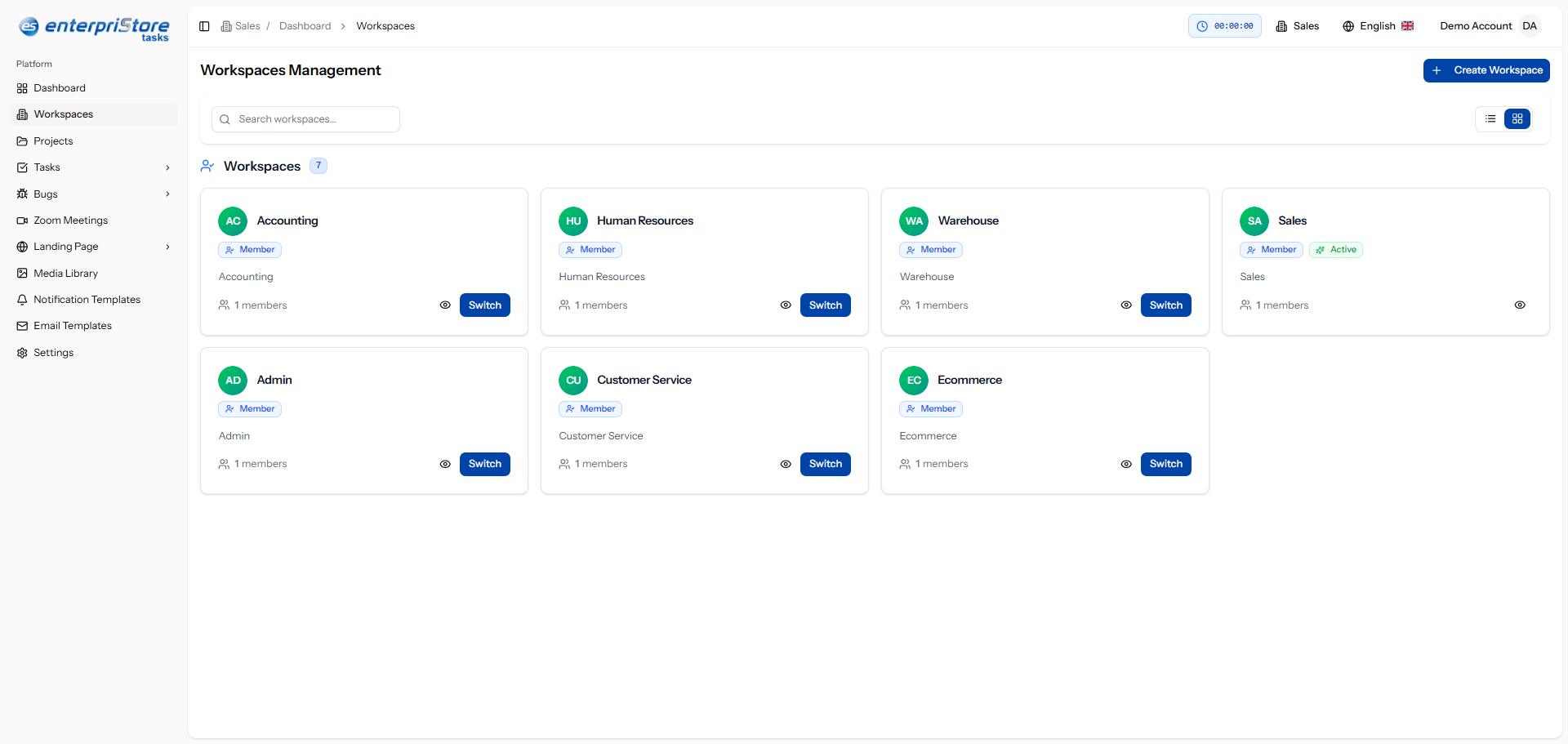Click the CU Customer Service avatar
The image size is (1568, 744).
[x=573, y=381]
